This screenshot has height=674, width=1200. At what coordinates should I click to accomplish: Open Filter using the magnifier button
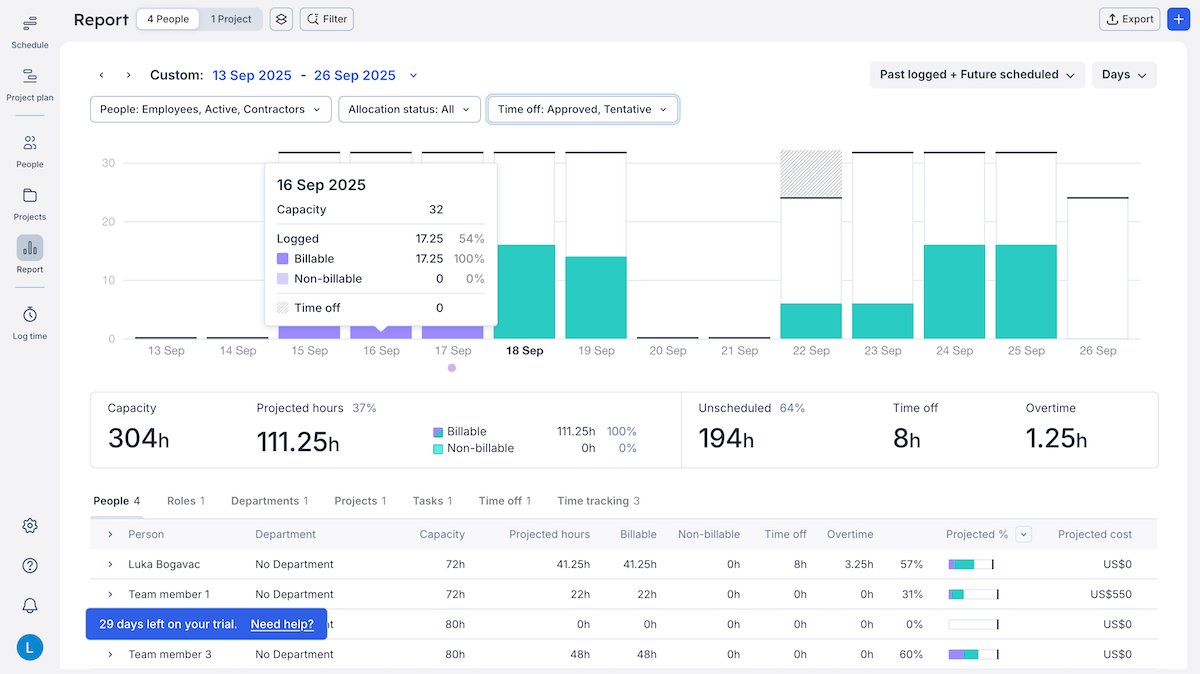tap(326, 18)
